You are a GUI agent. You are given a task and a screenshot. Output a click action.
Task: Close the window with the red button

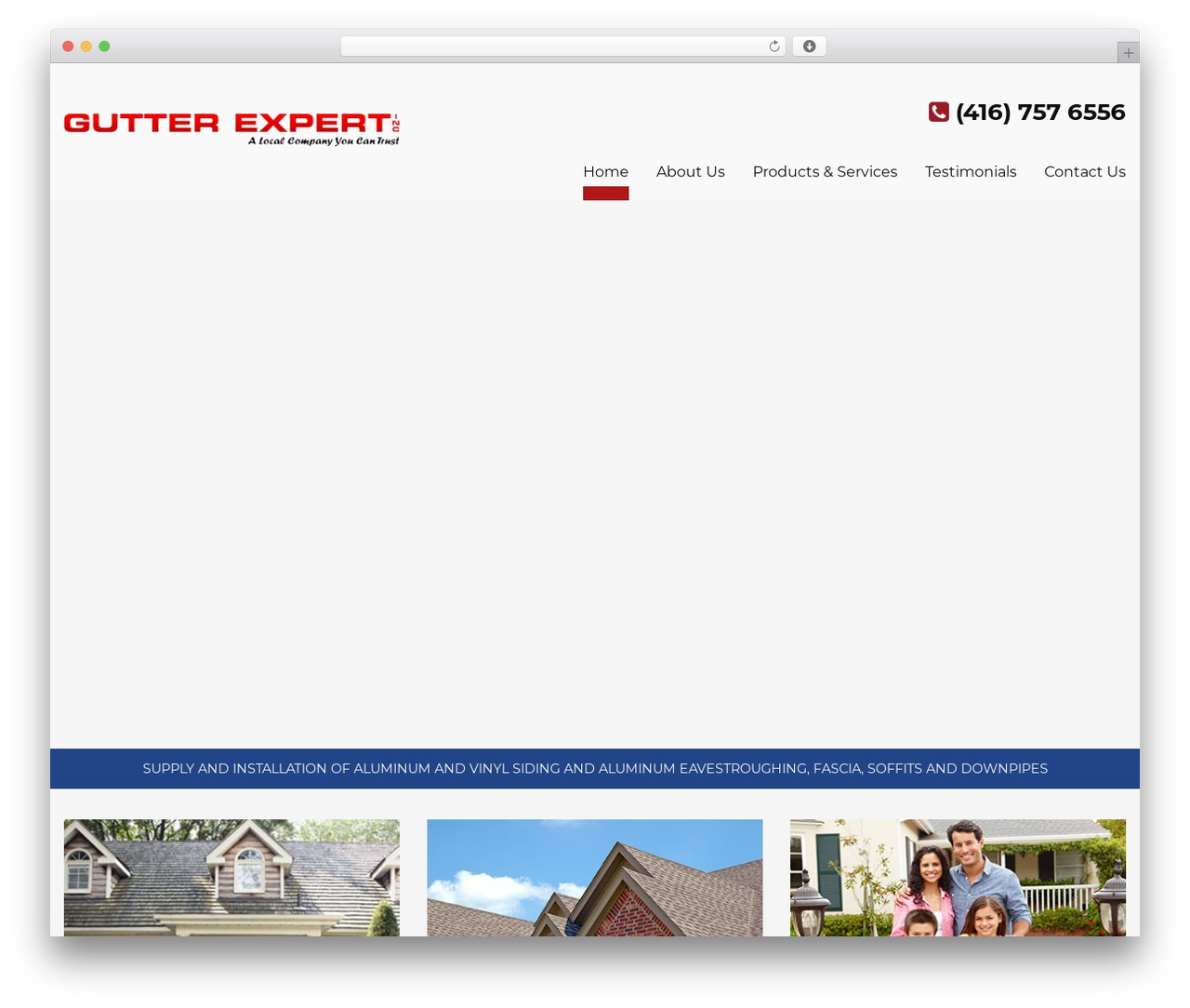click(68, 46)
